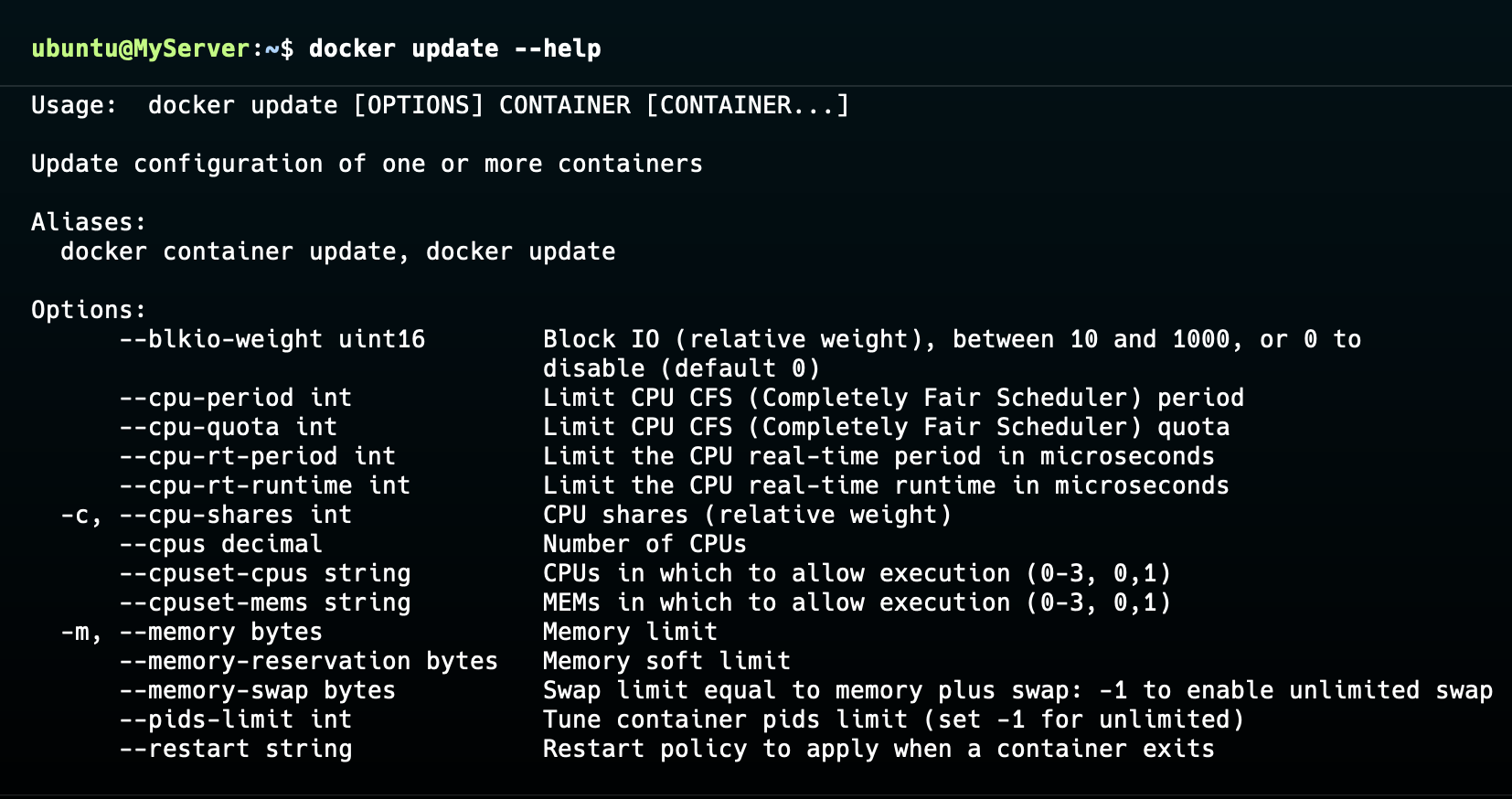Screen dimensions: 1512x799
Task: Click 'Update configuration of one or more containers'
Action: 367,164
